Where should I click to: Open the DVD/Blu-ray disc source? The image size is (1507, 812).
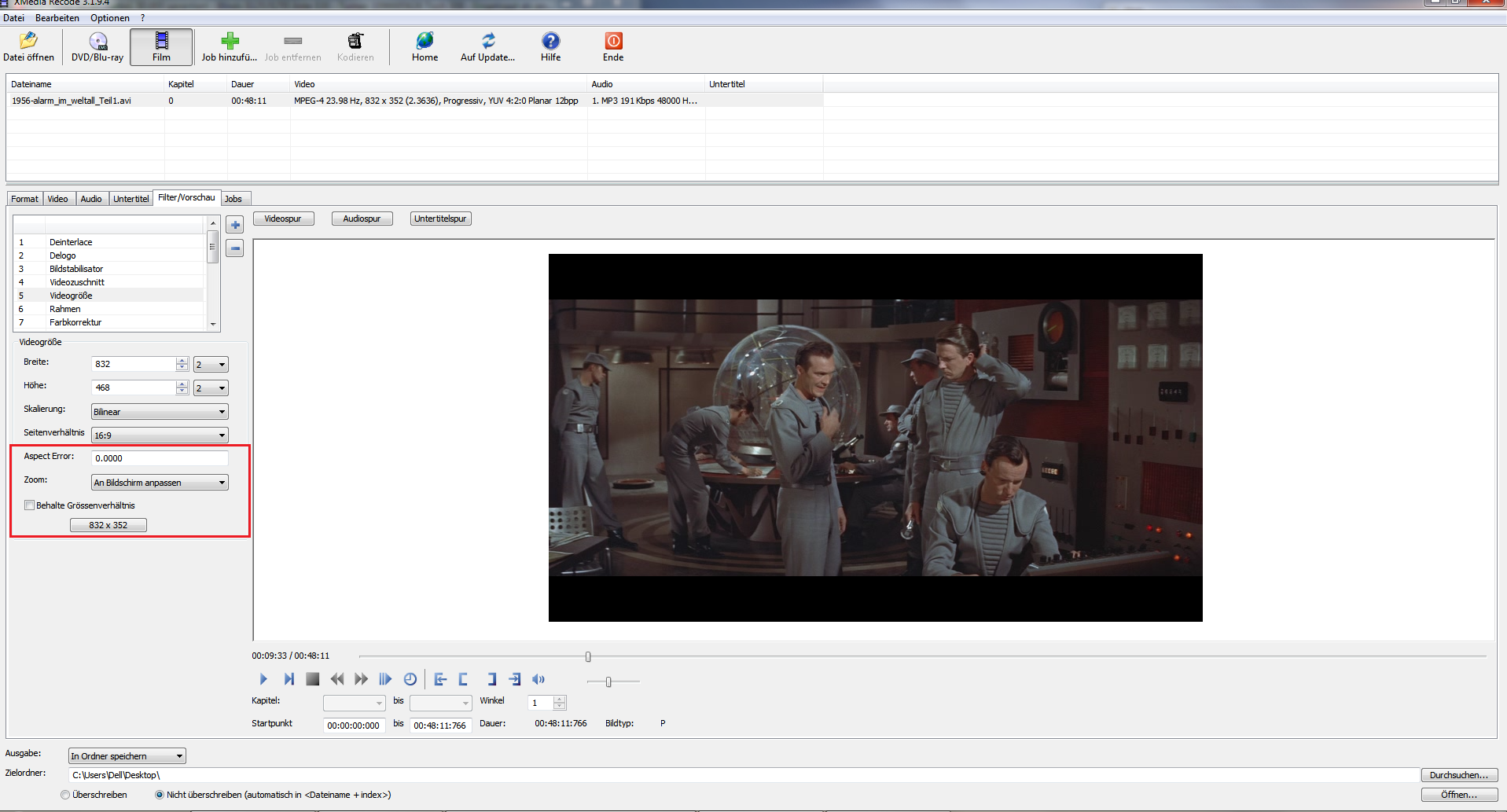[x=97, y=46]
